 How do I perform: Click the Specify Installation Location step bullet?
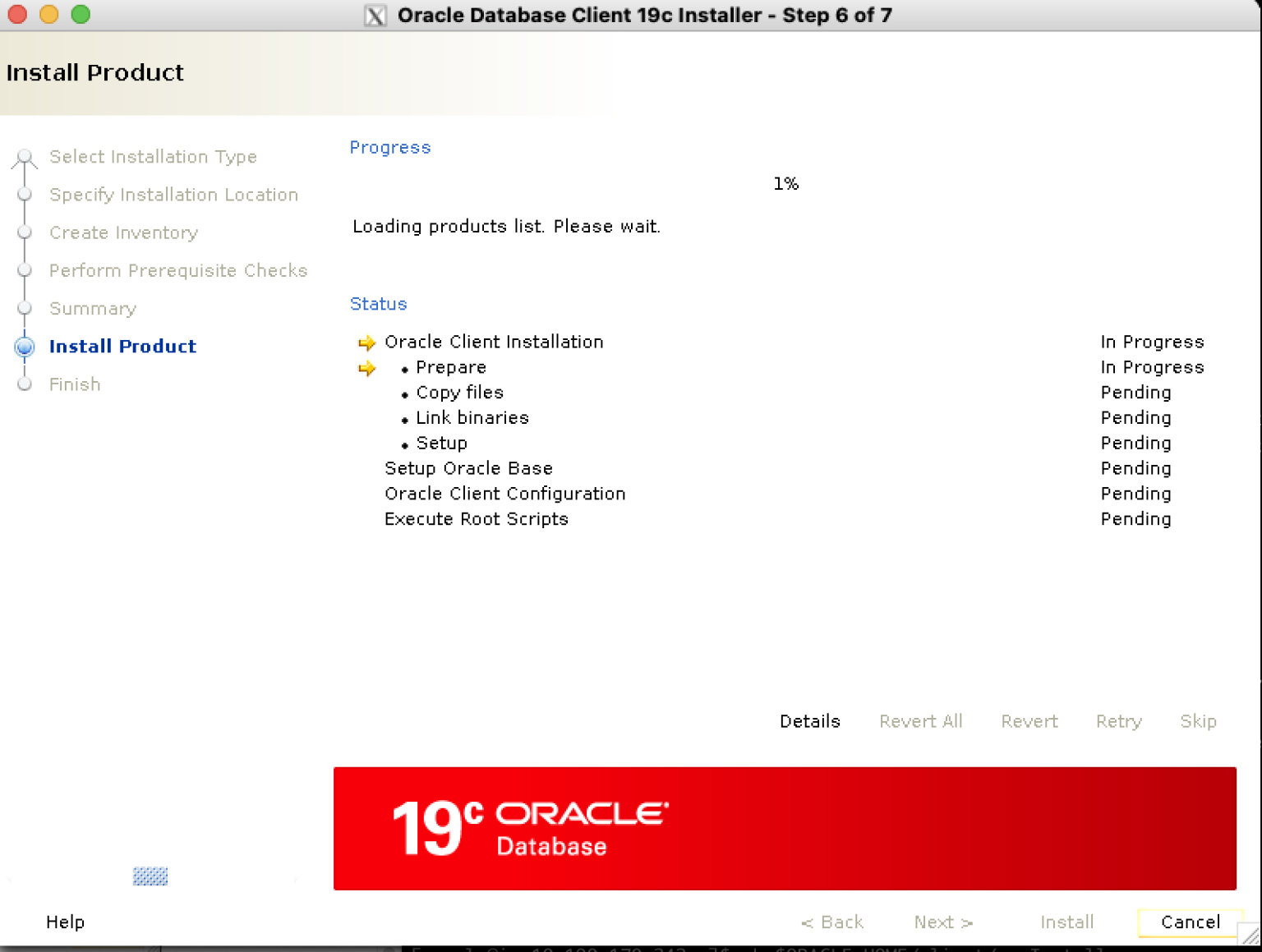tap(25, 195)
